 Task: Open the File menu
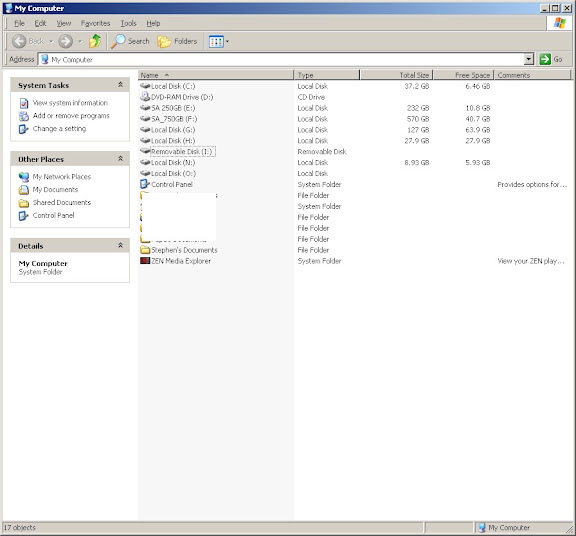pos(19,24)
